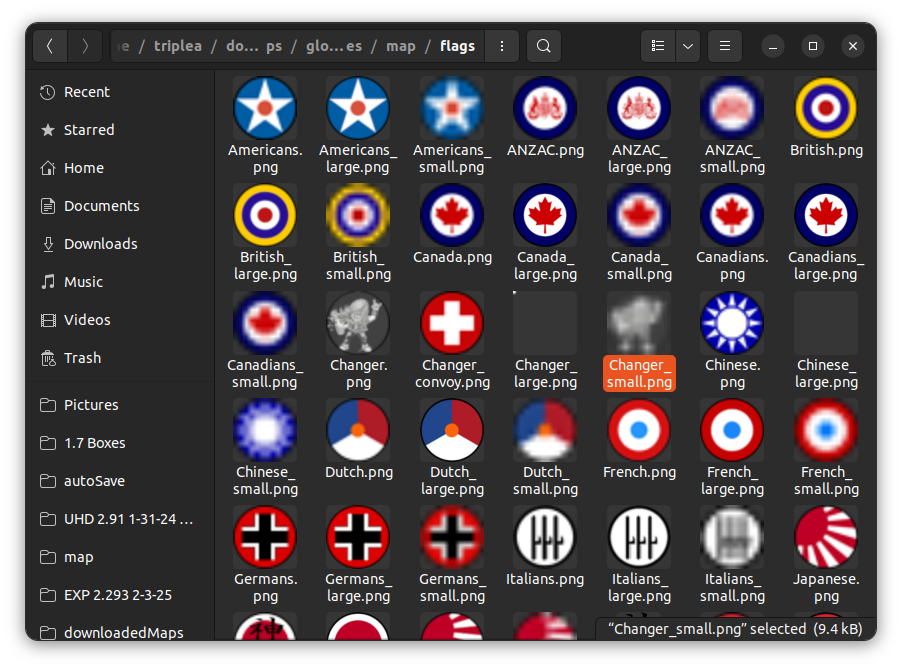Select the Dutch.png file icon
Viewport: 902px width, 669px height.
(358, 430)
